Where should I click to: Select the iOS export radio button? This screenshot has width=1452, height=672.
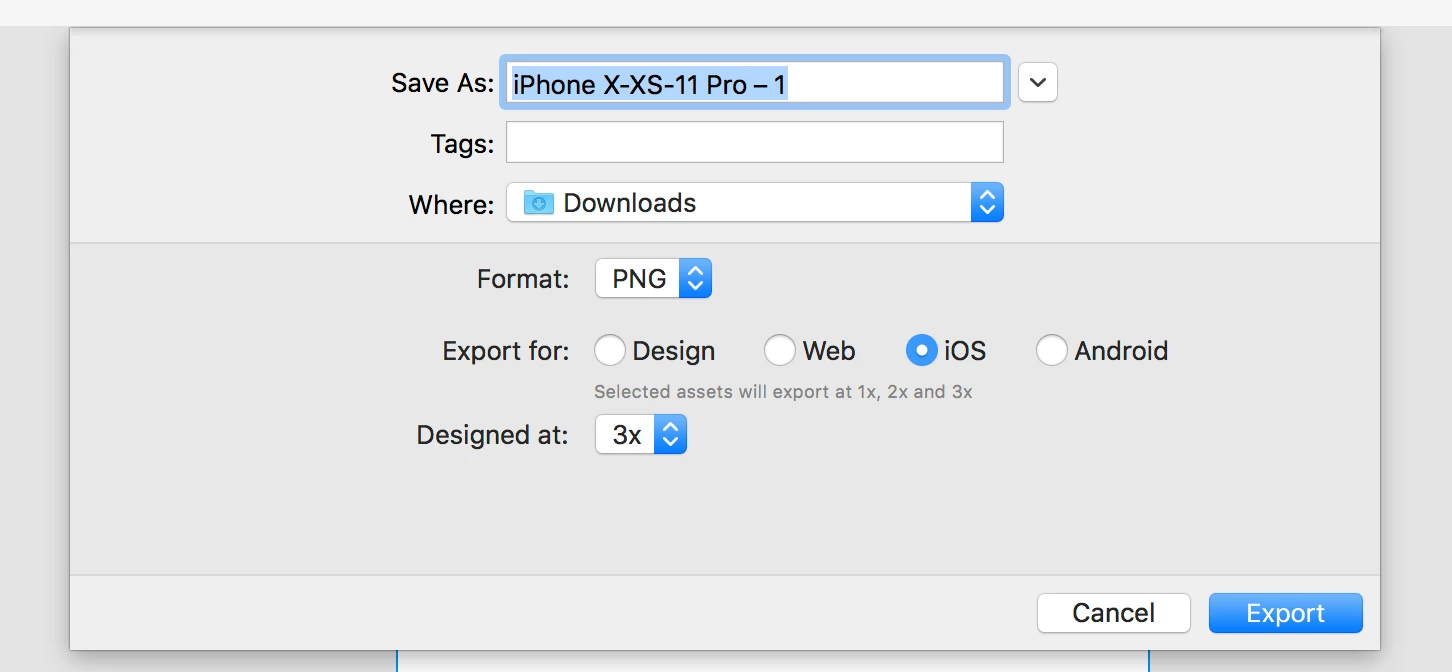coord(921,351)
